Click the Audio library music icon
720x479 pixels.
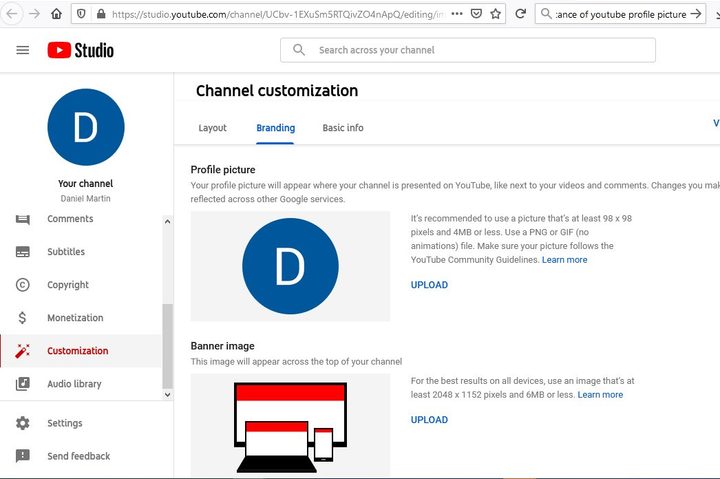[x=22, y=384]
